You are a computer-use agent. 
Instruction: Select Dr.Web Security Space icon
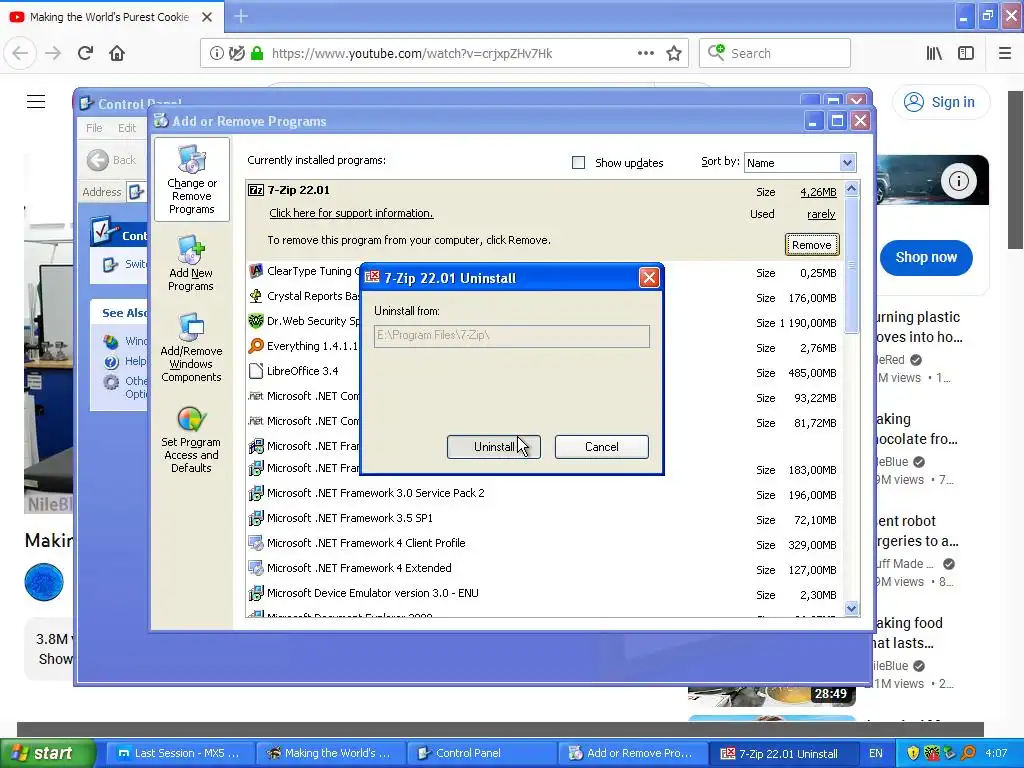(x=256, y=321)
